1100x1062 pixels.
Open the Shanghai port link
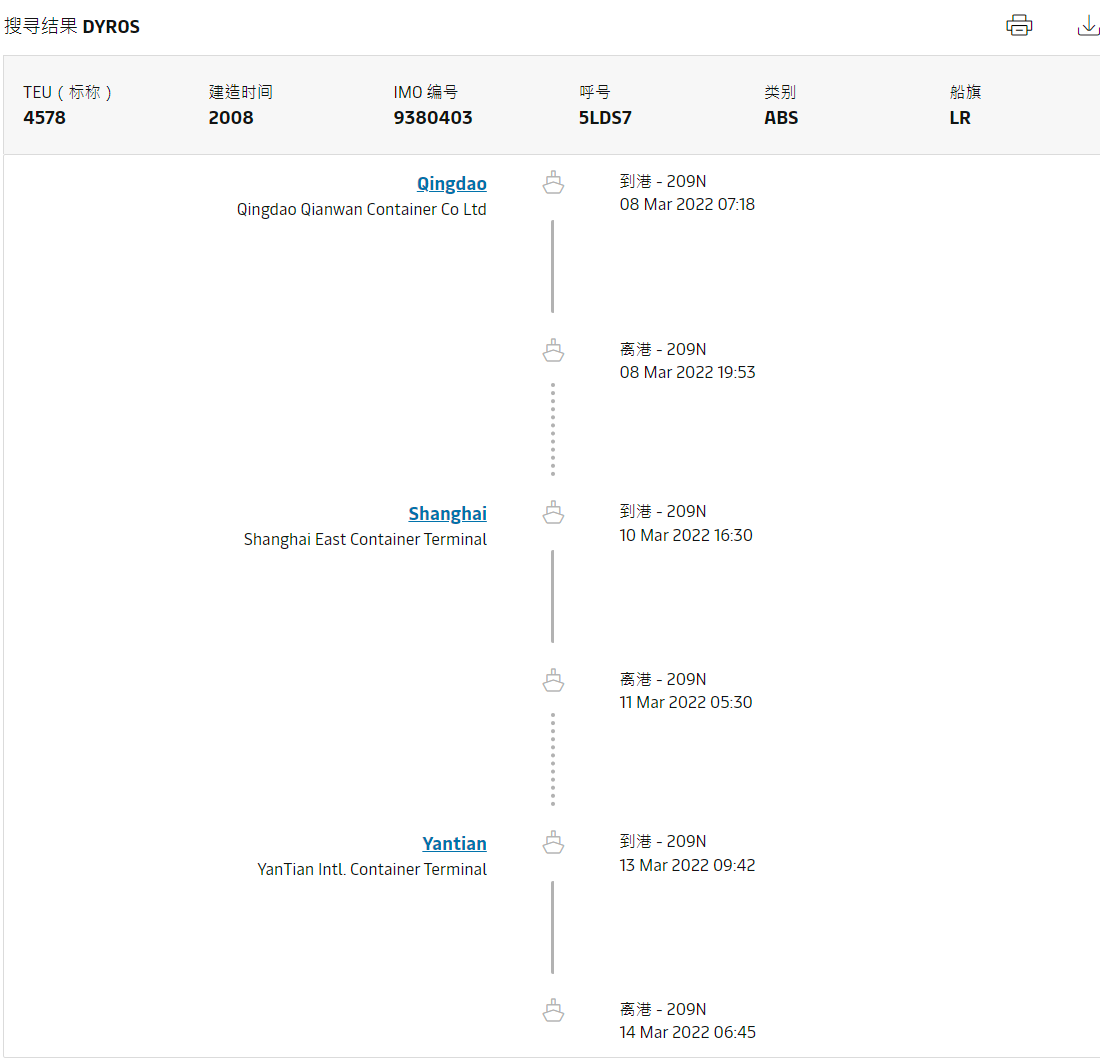tap(447, 513)
